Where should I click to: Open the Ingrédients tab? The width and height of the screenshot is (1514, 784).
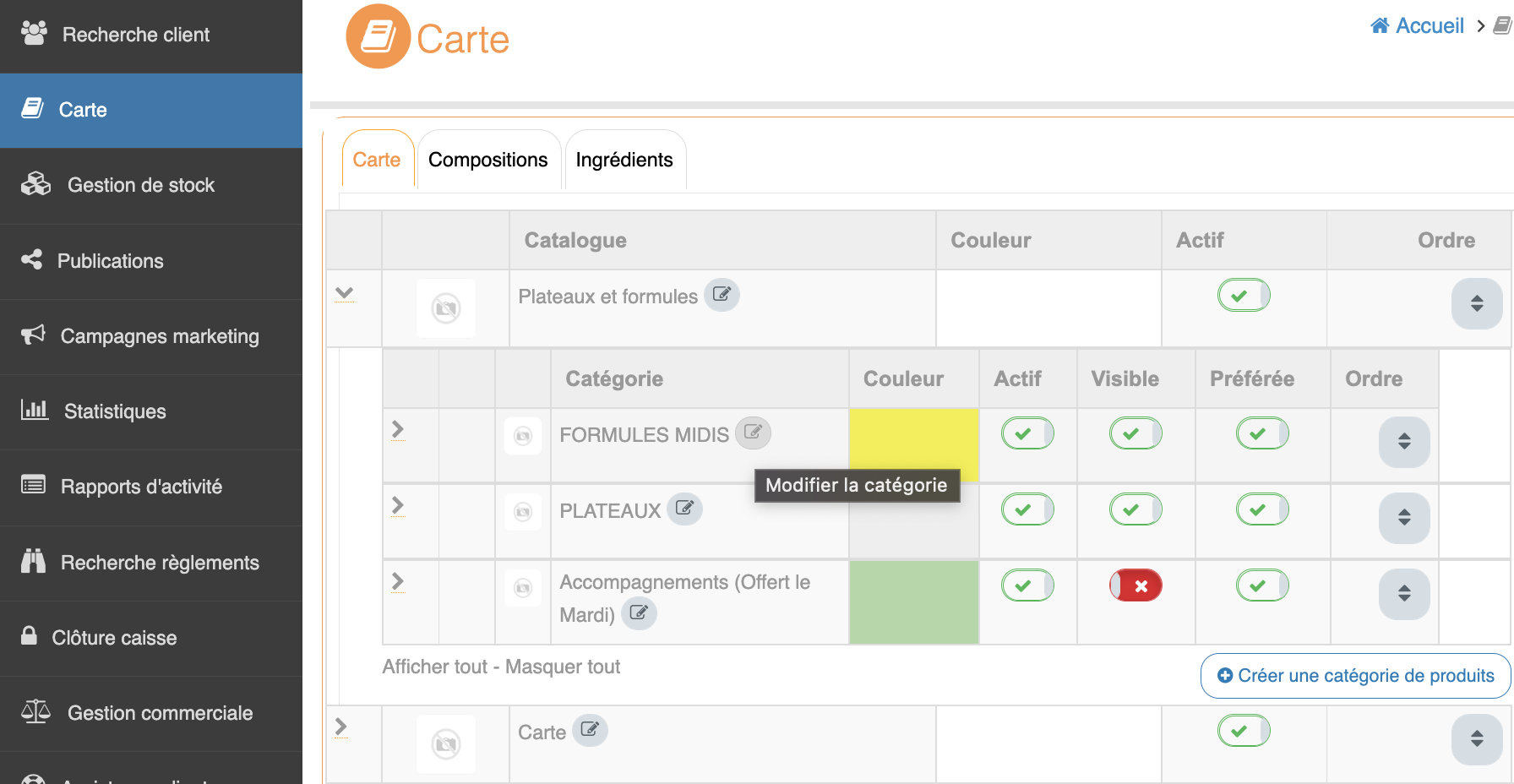pos(624,160)
